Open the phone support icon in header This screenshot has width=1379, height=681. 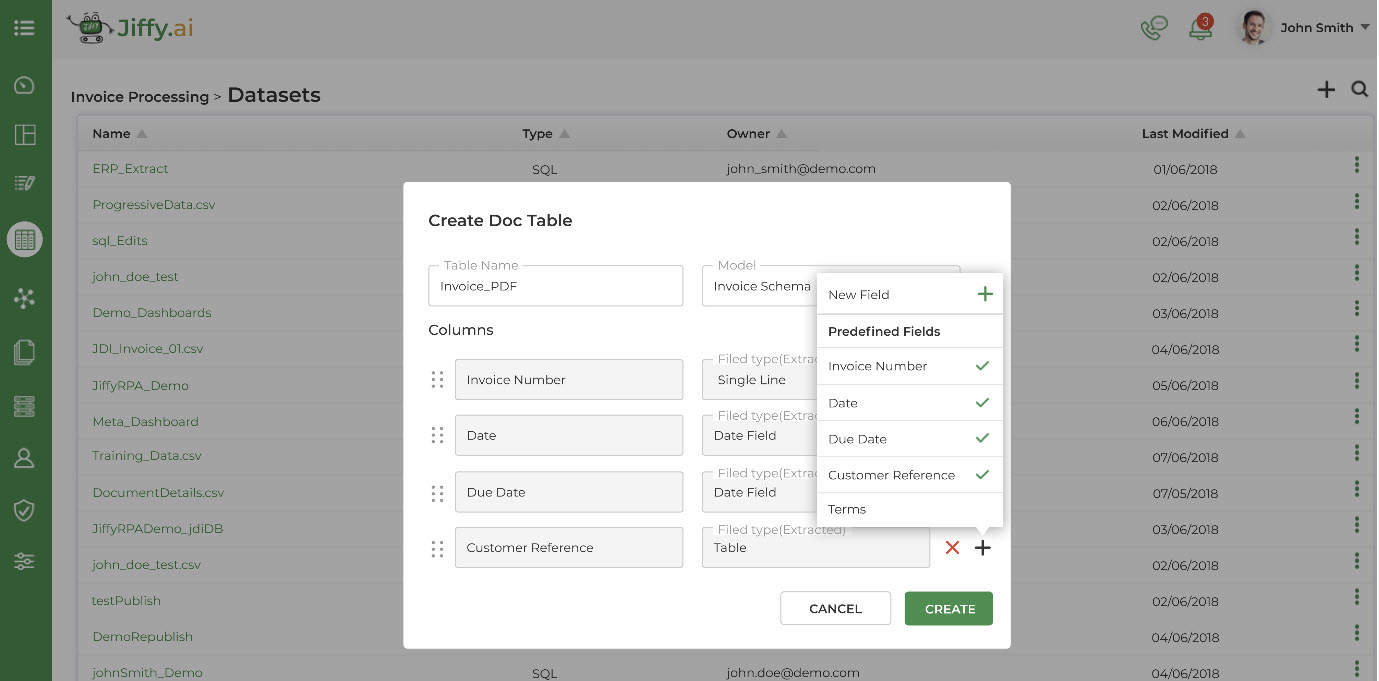[x=1152, y=27]
